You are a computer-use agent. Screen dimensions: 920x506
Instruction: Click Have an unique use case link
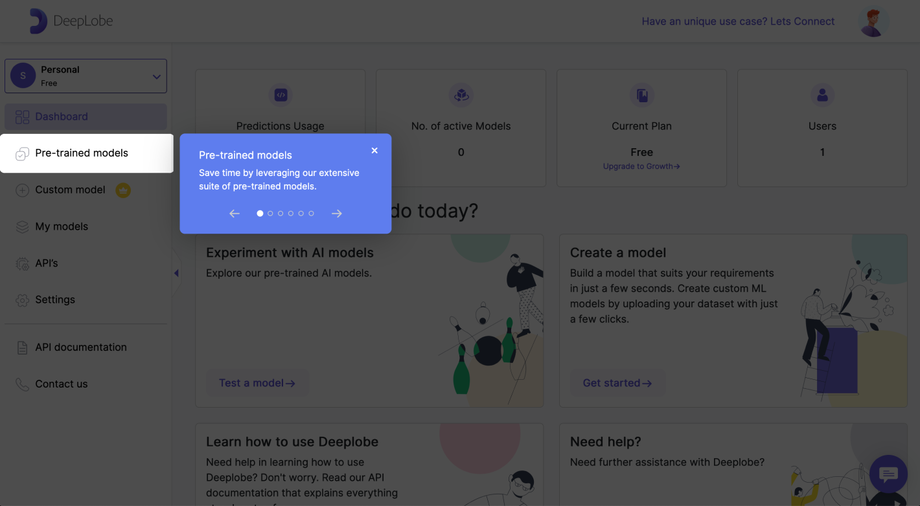(x=737, y=21)
